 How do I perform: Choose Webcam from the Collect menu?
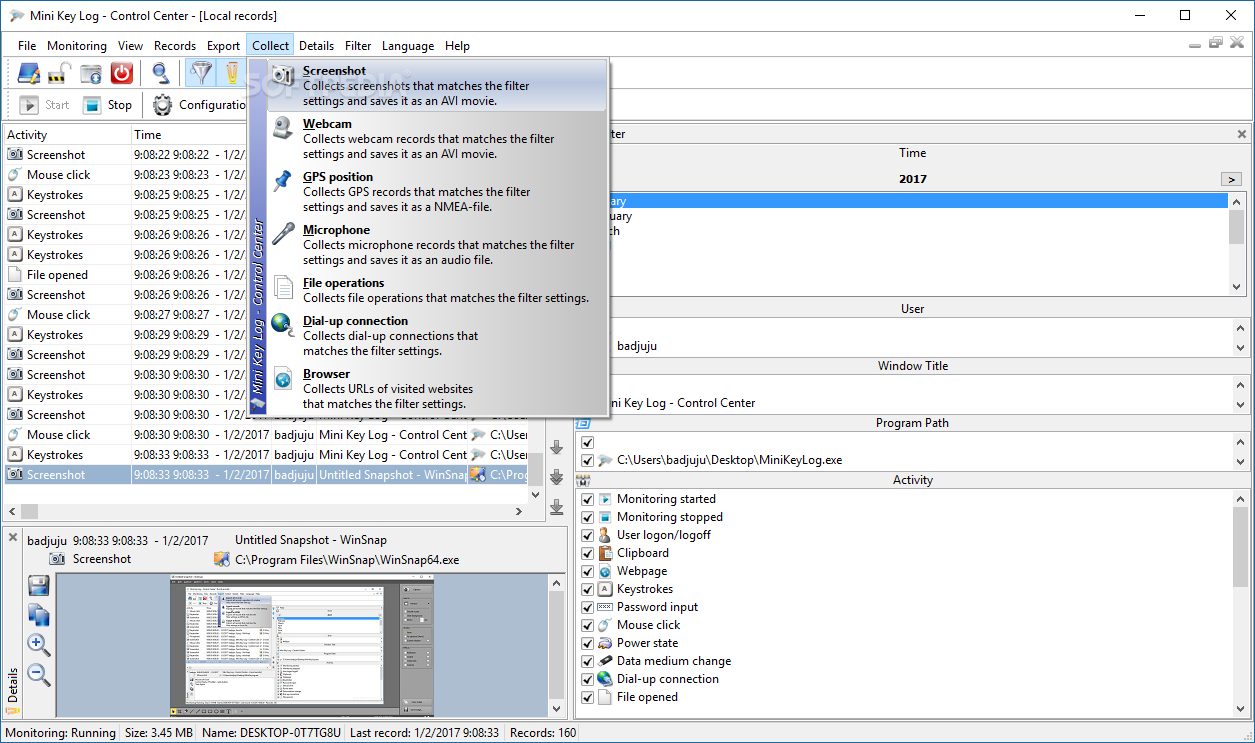coord(438,139)
